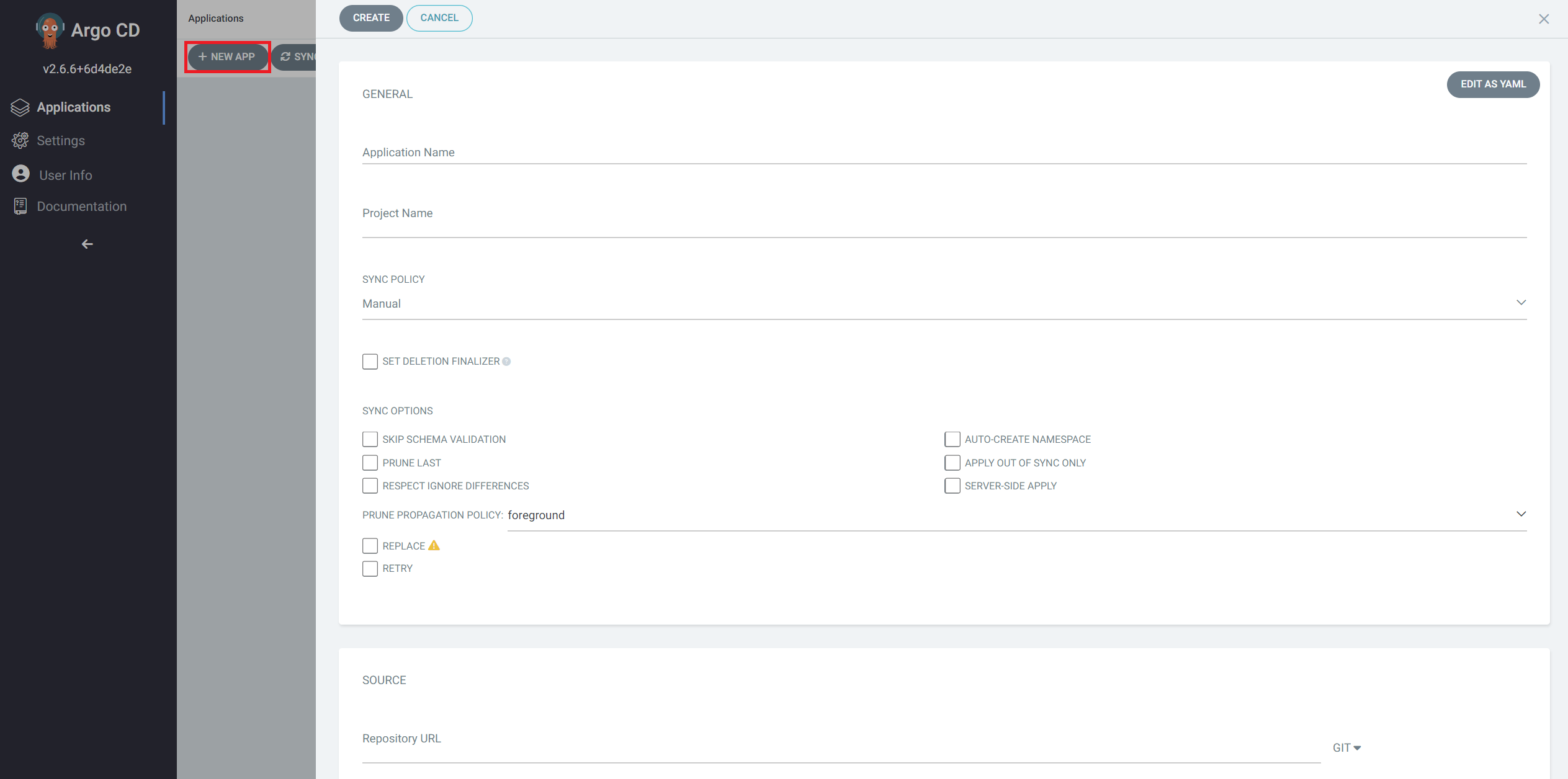Open the GIT repository type dropdown
This screenshot has width=1568, height=779.
1346,747
